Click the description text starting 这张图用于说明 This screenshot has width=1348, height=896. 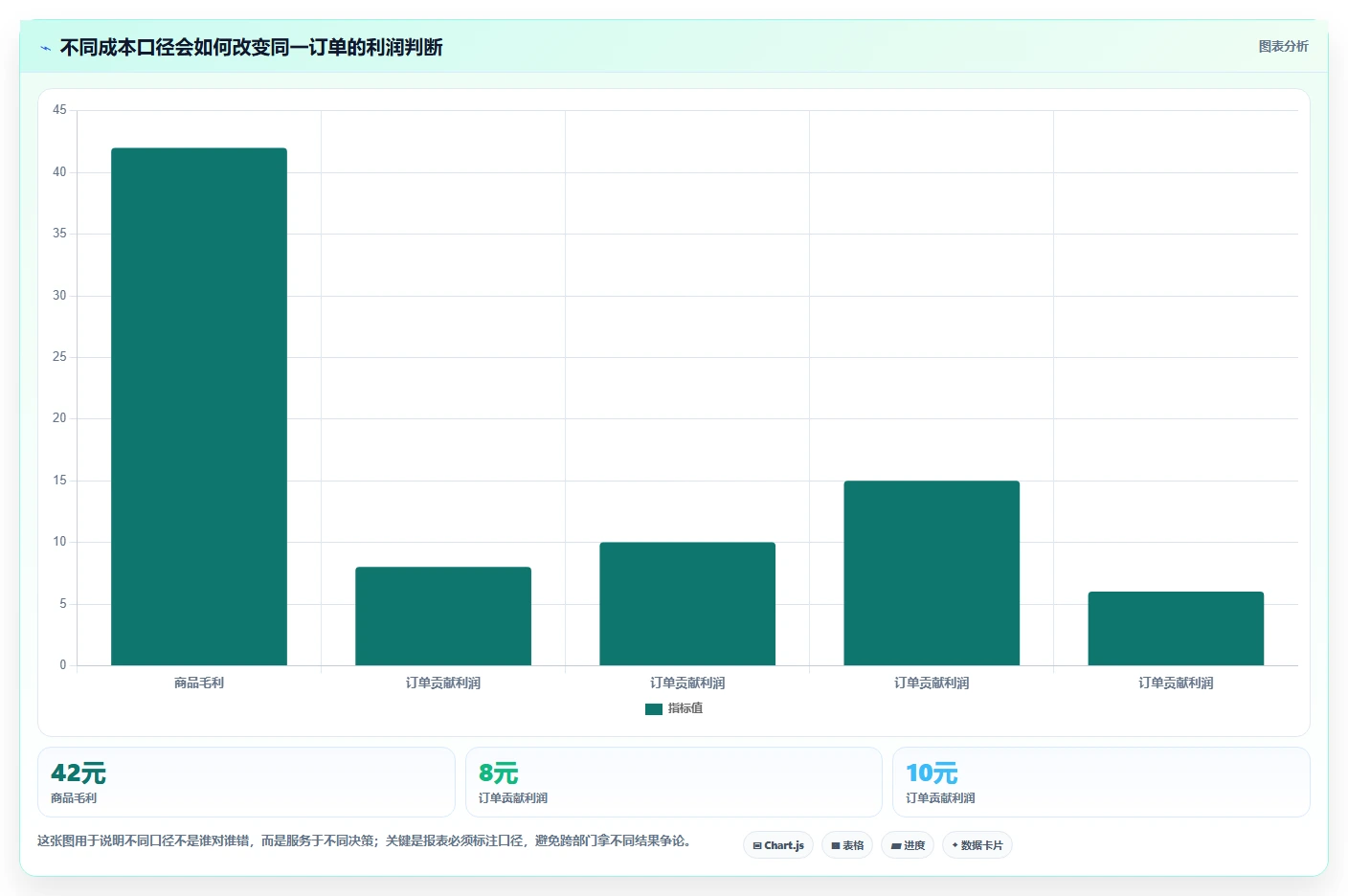click(x=364, y=840)
